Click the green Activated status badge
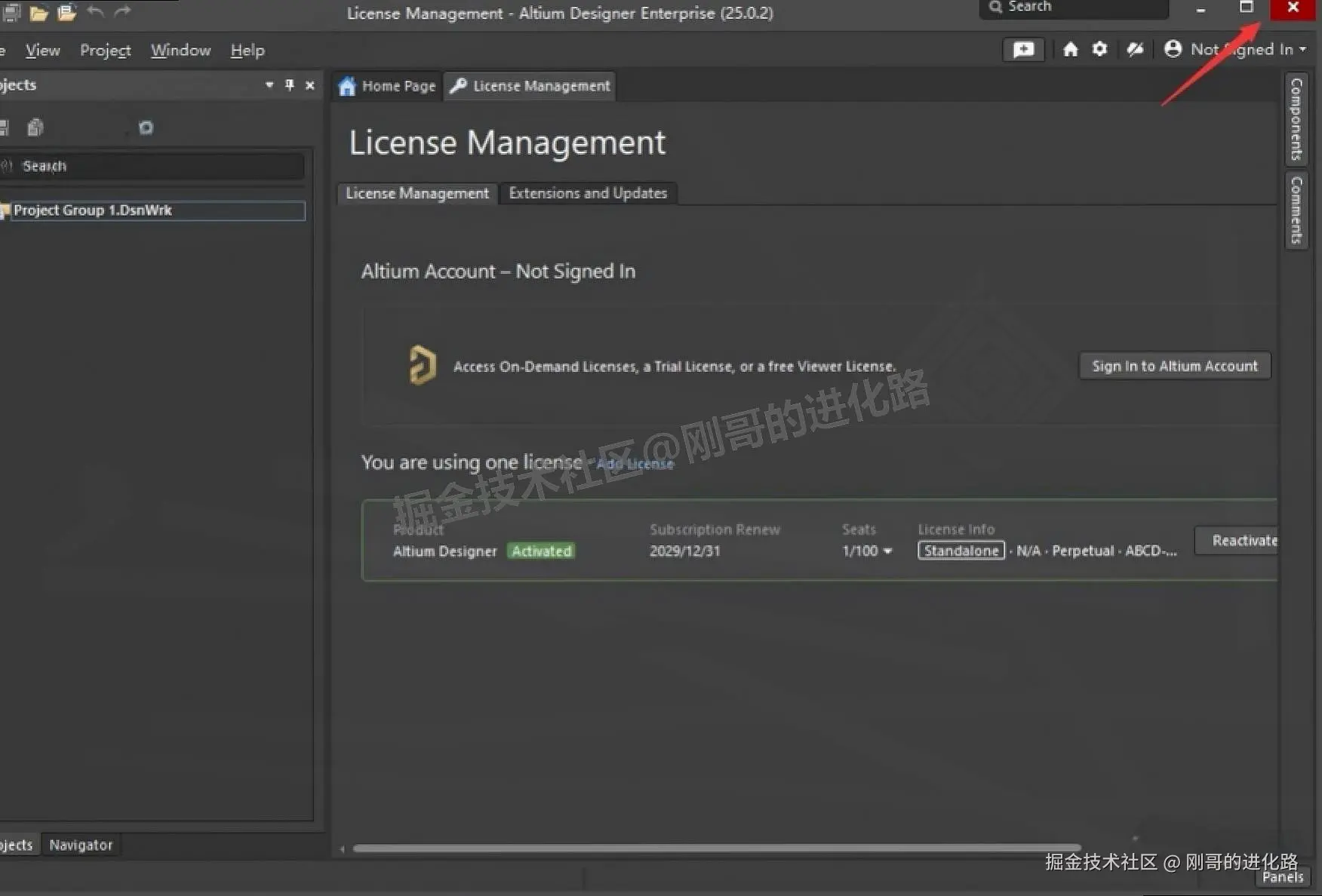Viewport: 1322px width, 896px height. coord(542,551)
